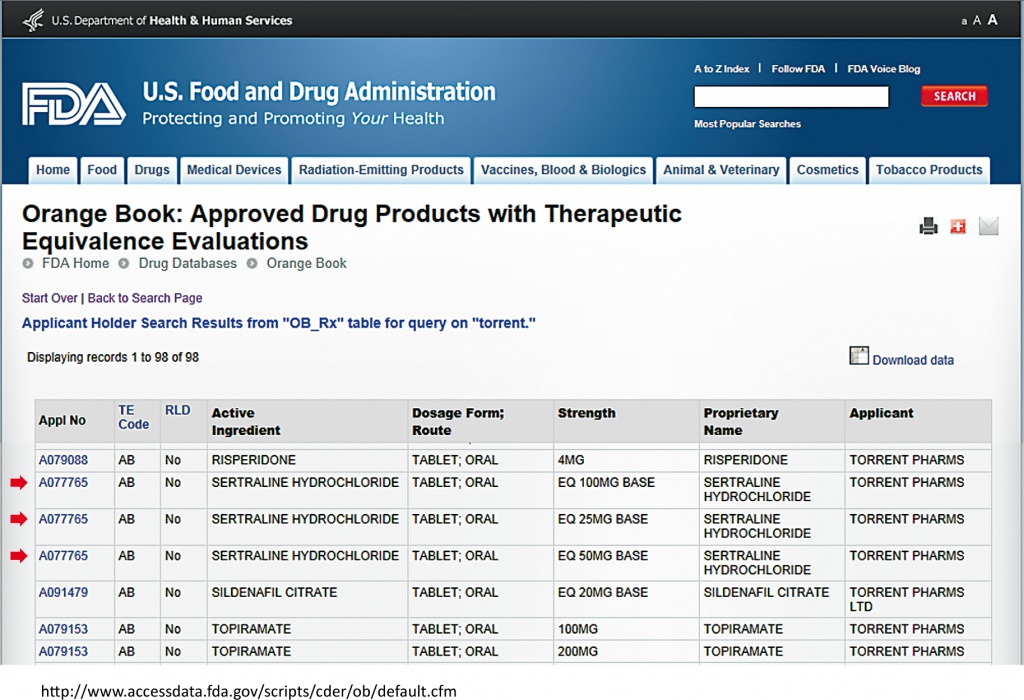Image resolution: width=1024 pixels, height=700 pixels.
Task: Open A077765 for Sertraline EQ 50MG BASE
Action: [x=63, y=555]
